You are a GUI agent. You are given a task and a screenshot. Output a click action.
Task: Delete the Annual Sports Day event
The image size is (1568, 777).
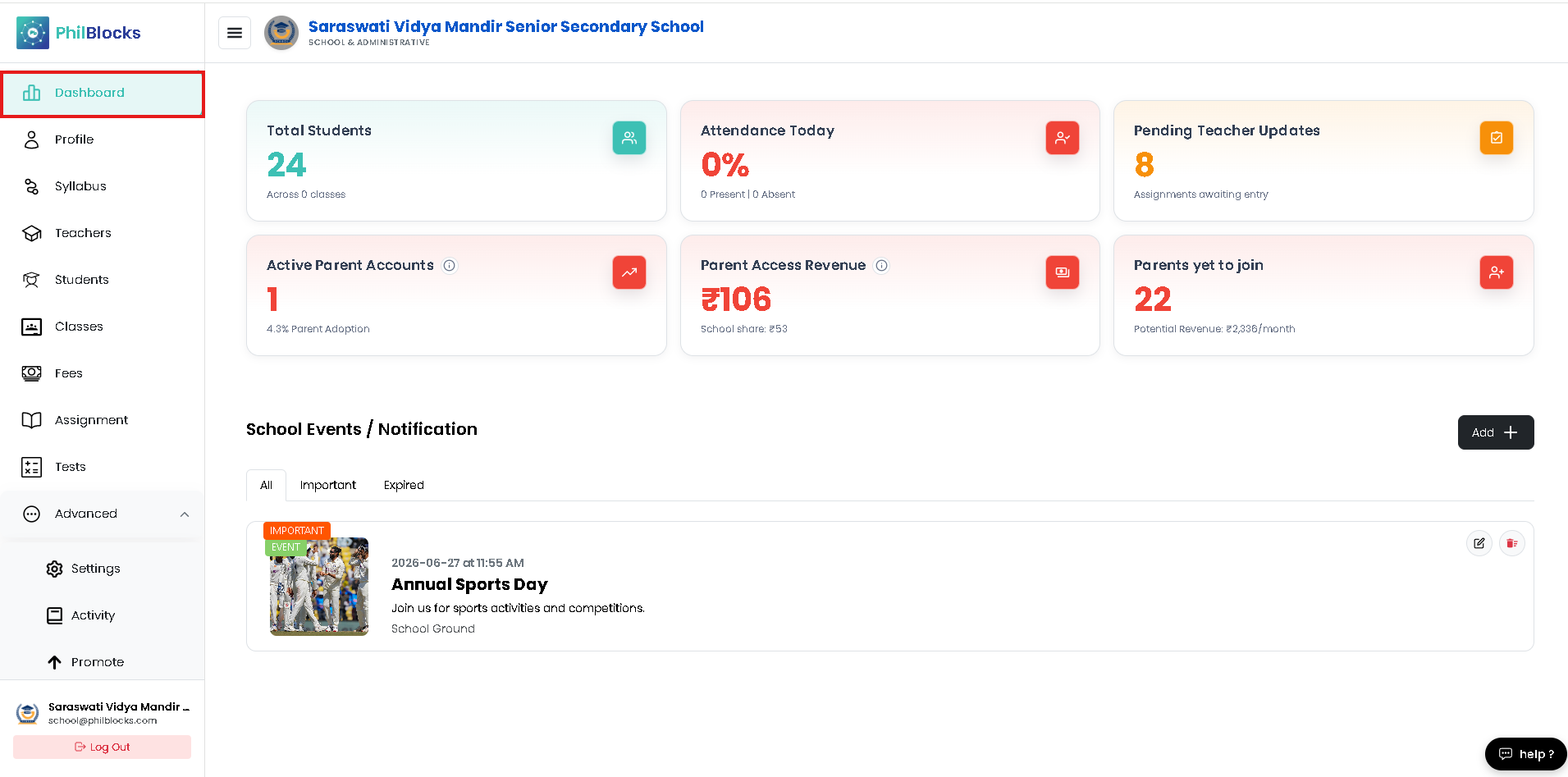pos(1511,543)
